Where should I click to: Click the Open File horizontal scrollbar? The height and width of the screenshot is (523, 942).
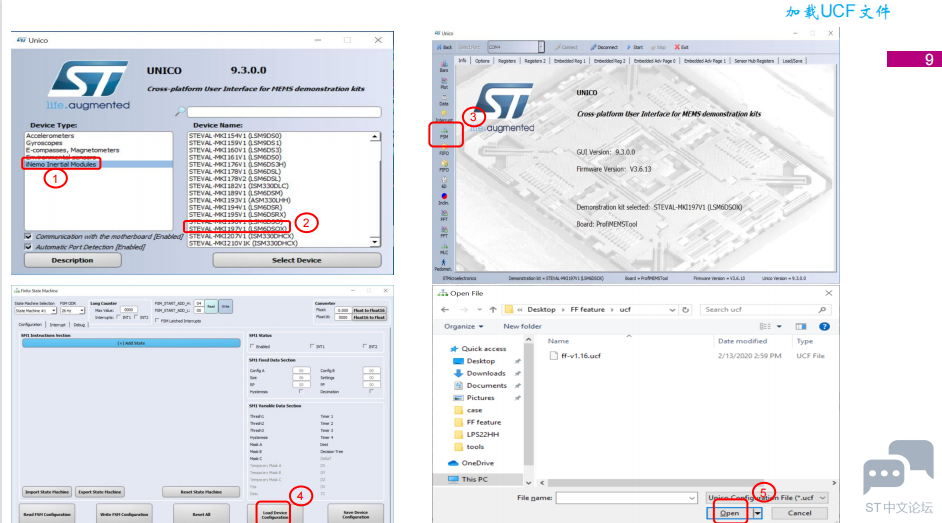[688, 483]
